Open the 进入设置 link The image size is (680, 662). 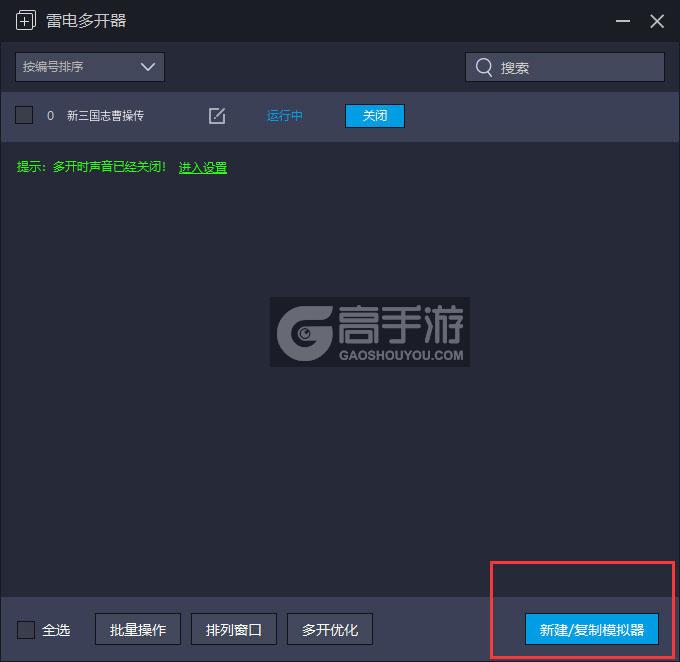[203, 167]
